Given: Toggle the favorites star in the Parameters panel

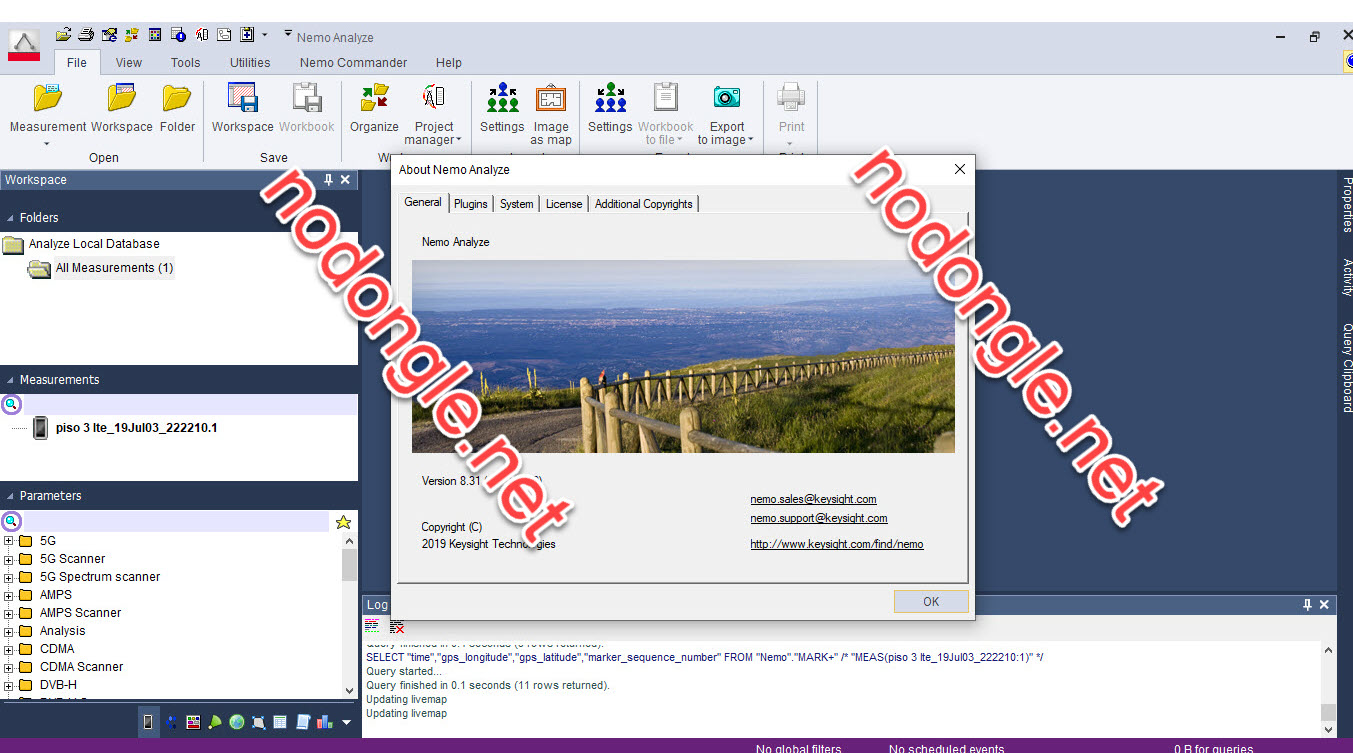Looking at the screenshot, I should (343, 521).
